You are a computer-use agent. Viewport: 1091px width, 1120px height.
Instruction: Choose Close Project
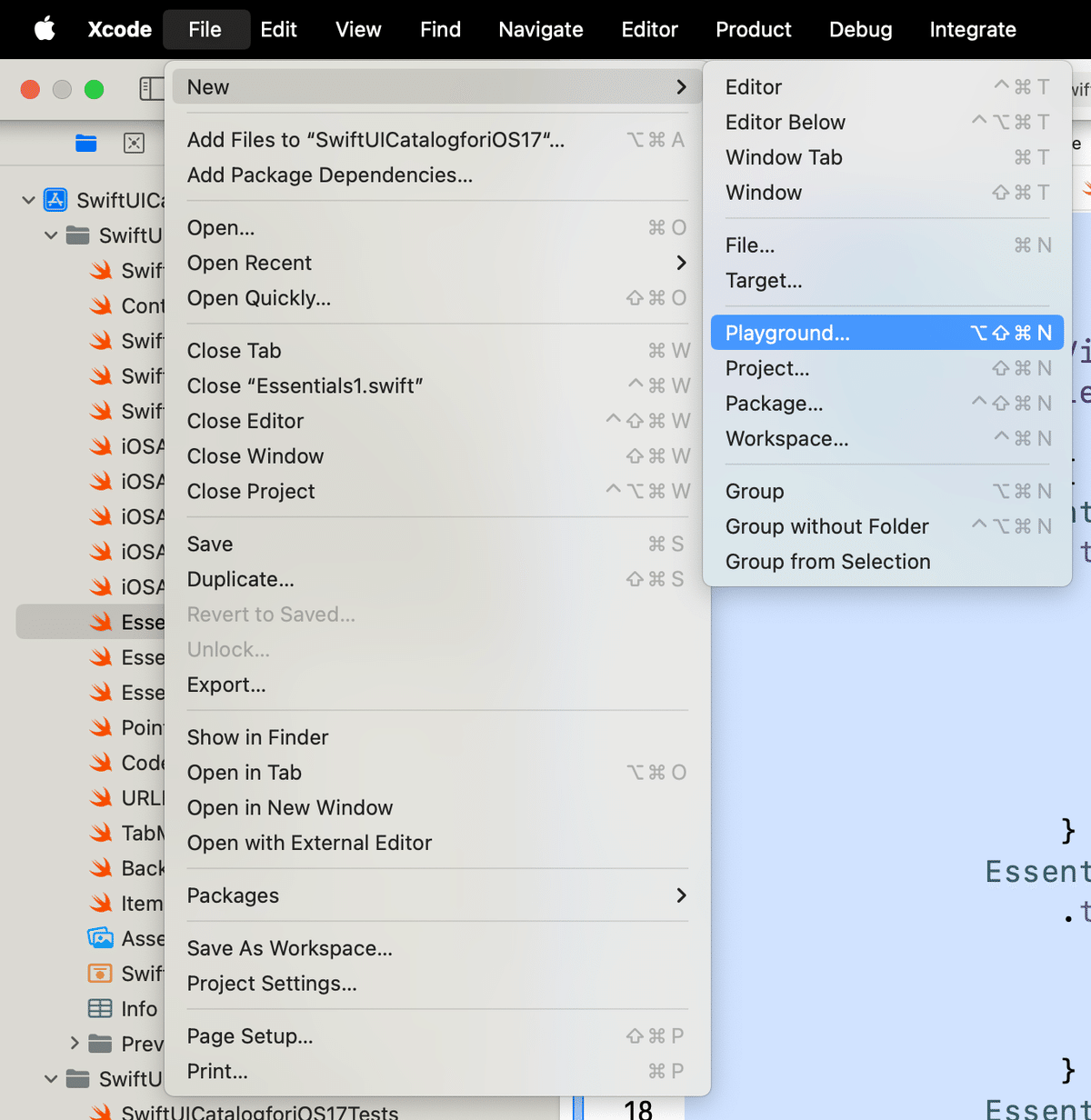[437, 492]
